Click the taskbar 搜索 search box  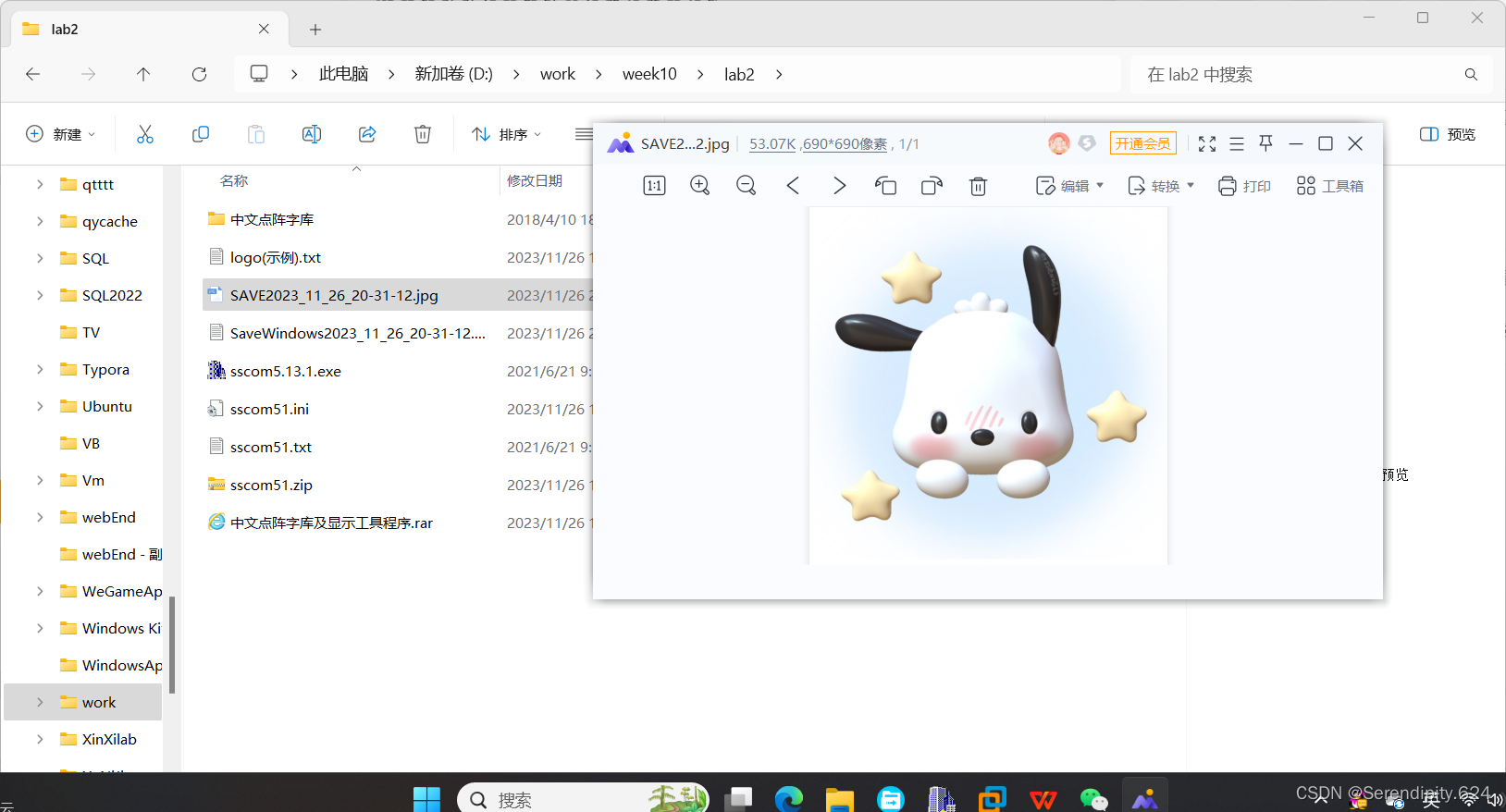pyautogui.click(x=583, y=799)
